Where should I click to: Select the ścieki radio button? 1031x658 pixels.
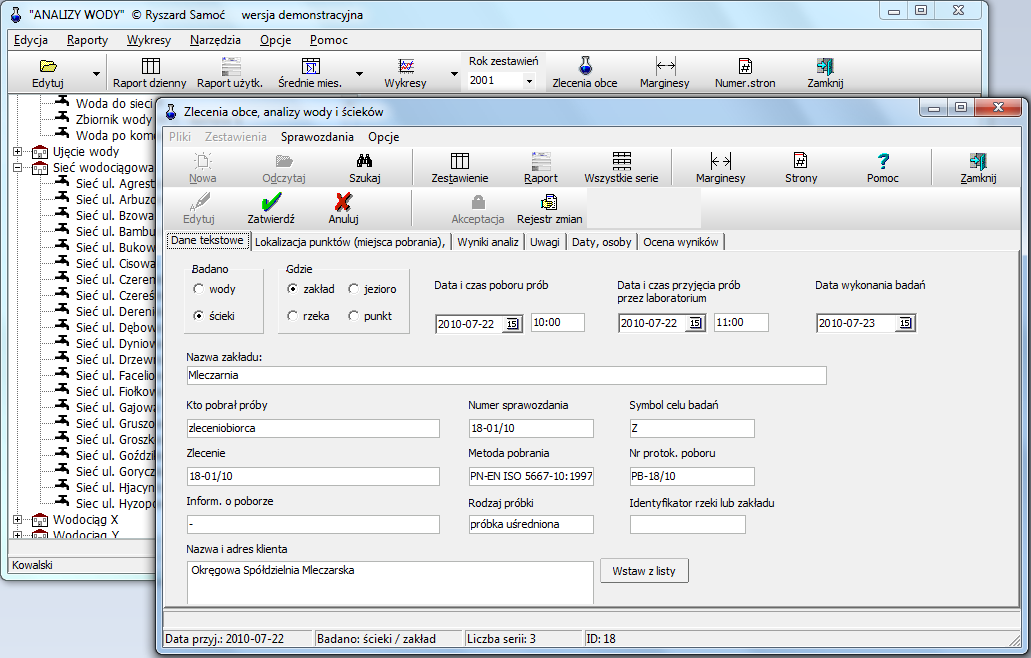(x=199, y=316)
